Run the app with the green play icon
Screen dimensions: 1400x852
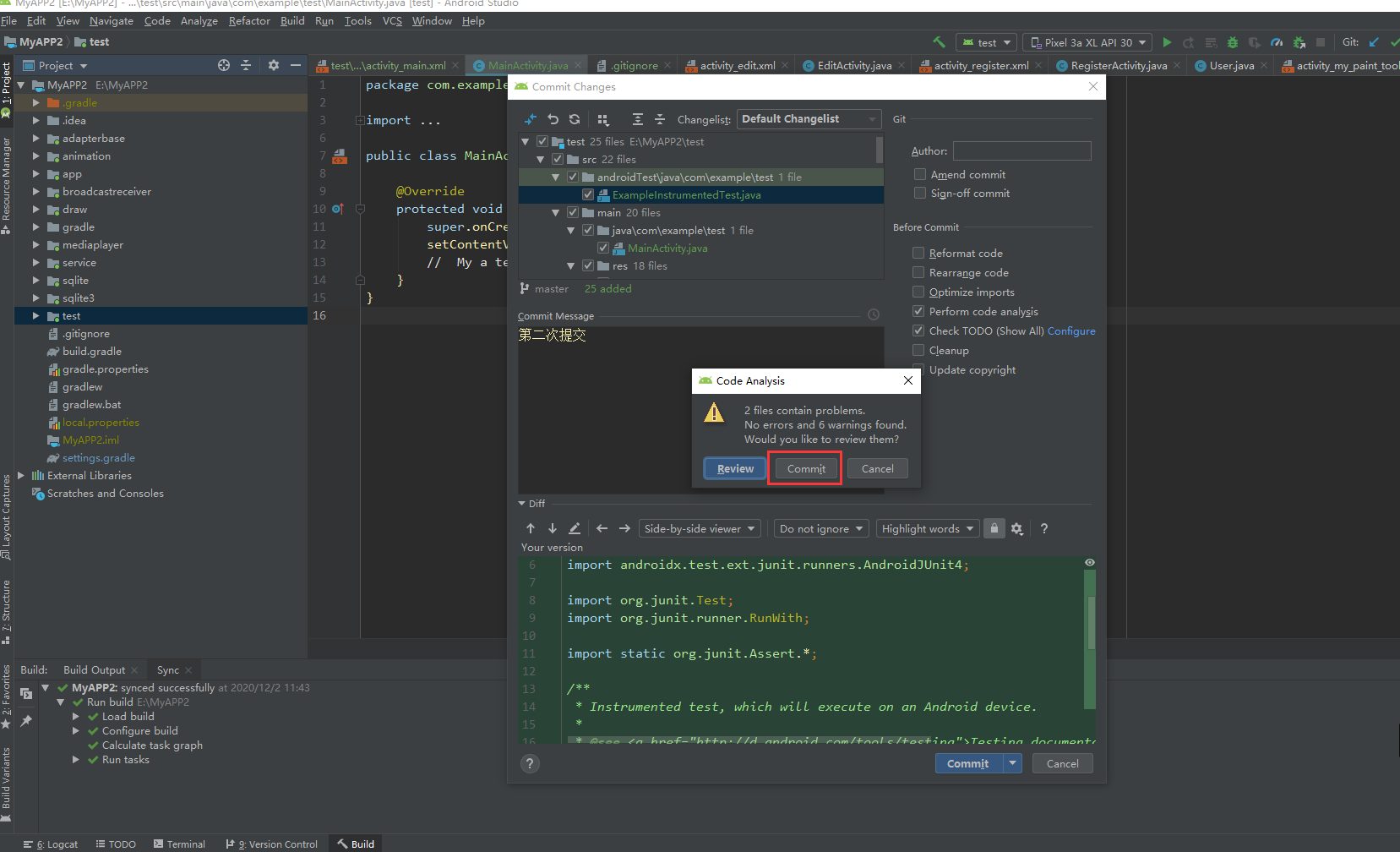(1167, 42)
